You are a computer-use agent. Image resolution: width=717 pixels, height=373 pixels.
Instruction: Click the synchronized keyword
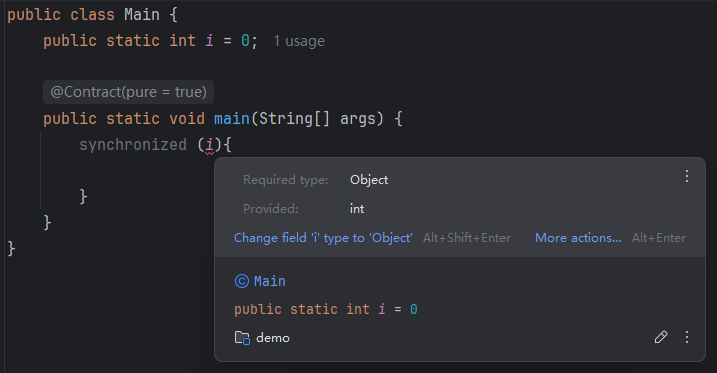pos(133,145)
